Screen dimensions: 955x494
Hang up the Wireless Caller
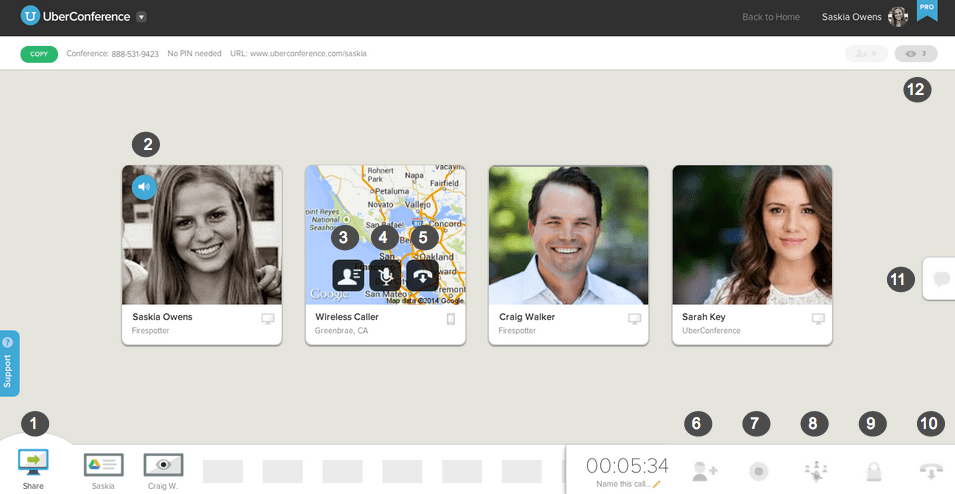tap(422, 275)
